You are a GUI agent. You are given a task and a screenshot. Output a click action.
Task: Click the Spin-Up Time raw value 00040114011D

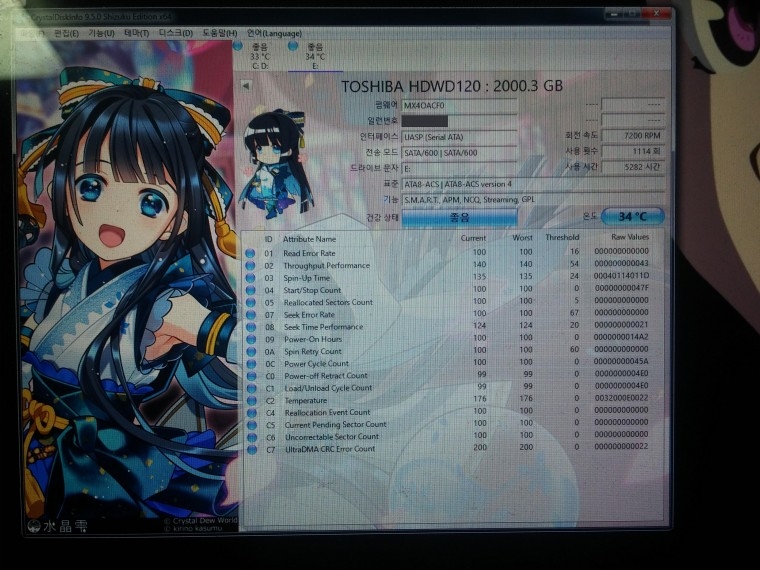[621, 276]
